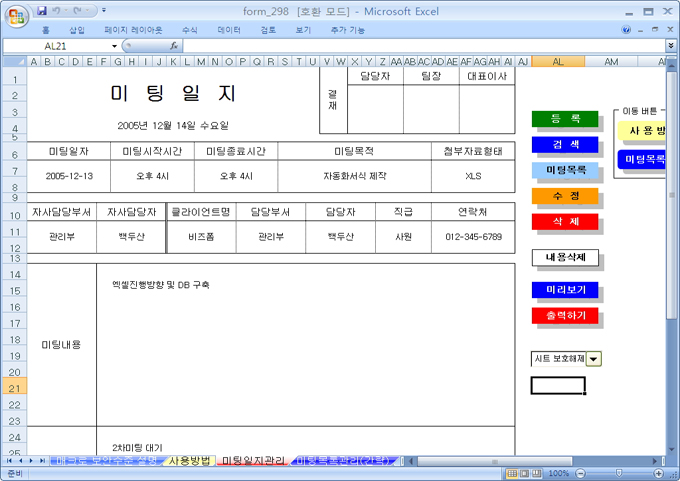The width and height of the screenshot is (680, 481).
Task: Switch to the 사용방법 sheet tab
Action: point(189,461)
